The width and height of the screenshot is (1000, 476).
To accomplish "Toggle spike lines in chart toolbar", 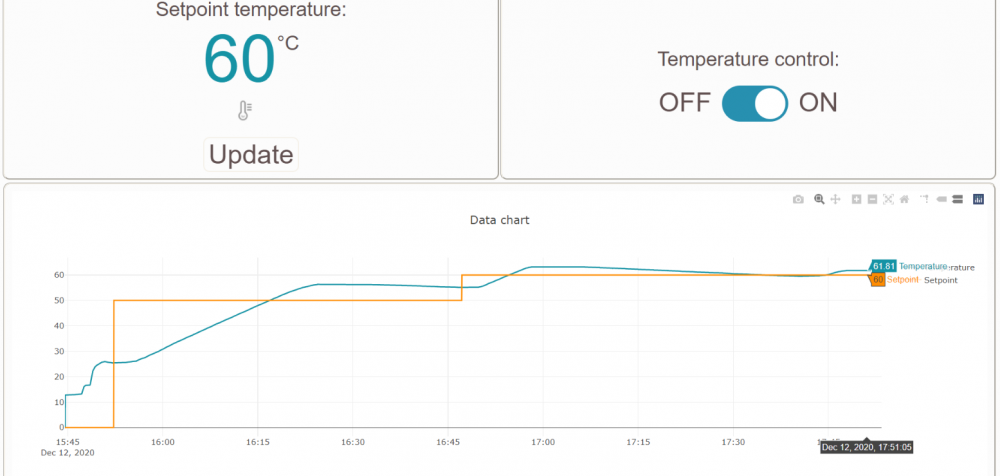I will coord(925,200).
